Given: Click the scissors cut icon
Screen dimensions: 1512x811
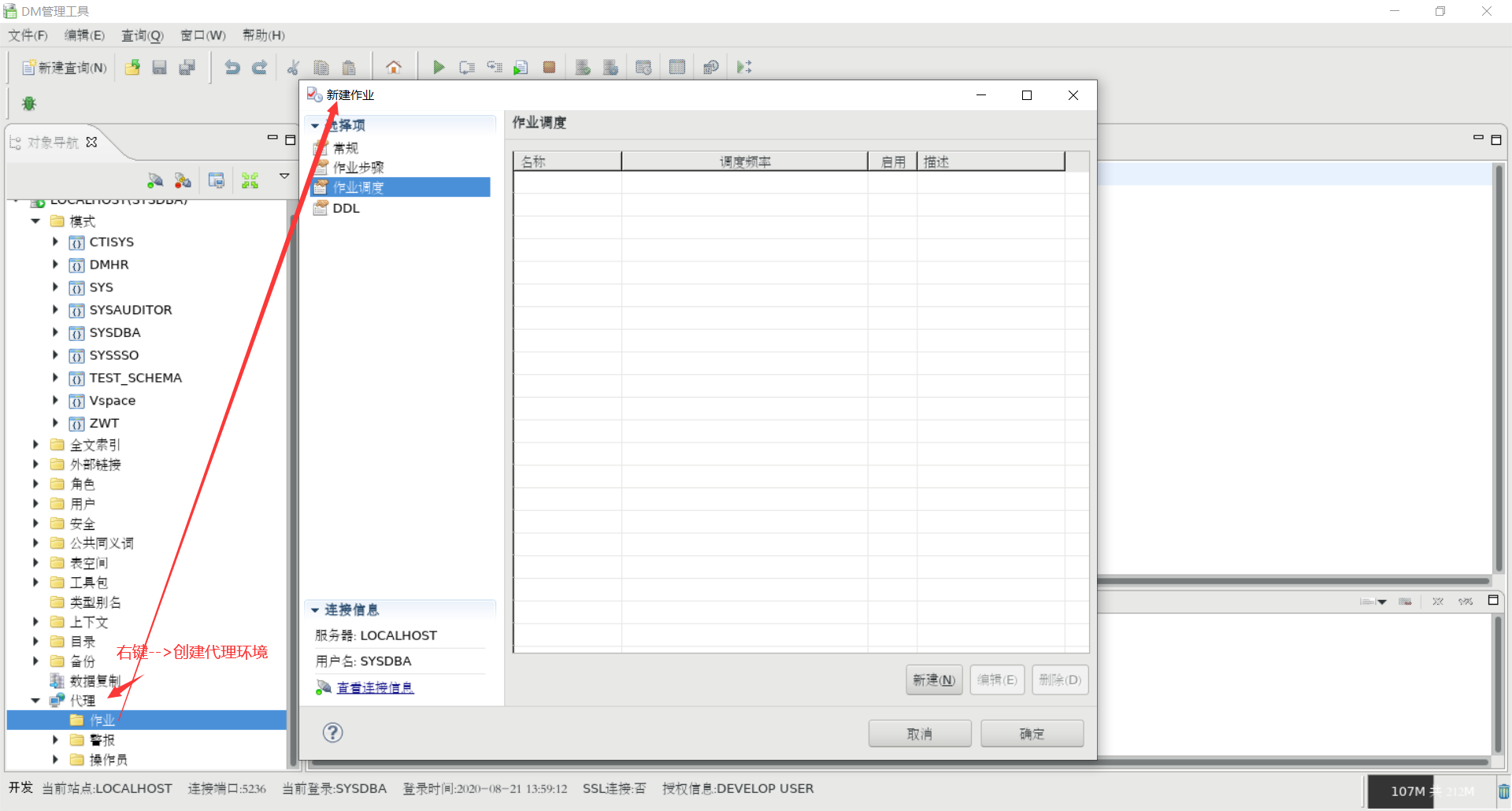Looking at the screenshot, I should coord(293,68).
